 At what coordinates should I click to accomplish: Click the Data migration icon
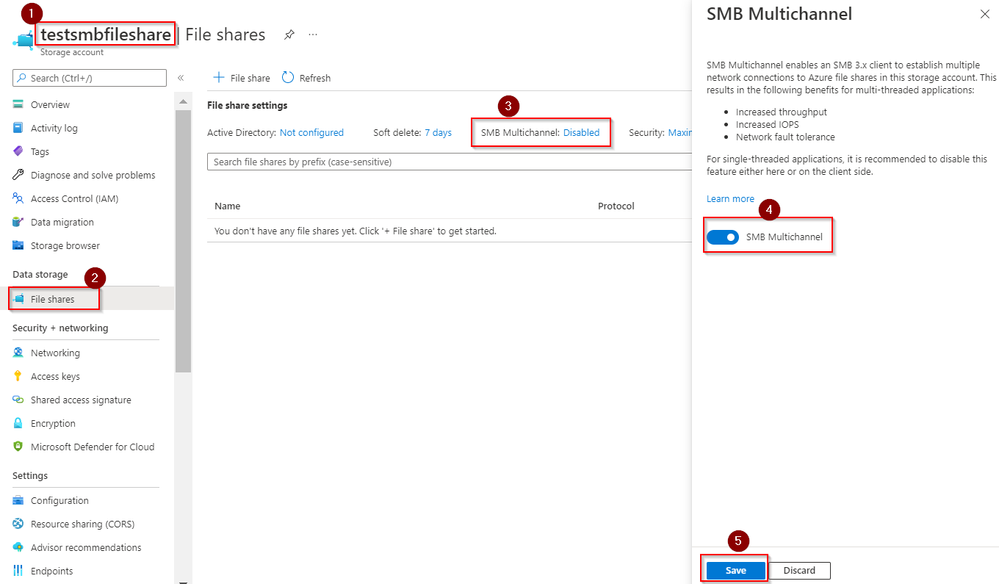(x=18, y=222)
